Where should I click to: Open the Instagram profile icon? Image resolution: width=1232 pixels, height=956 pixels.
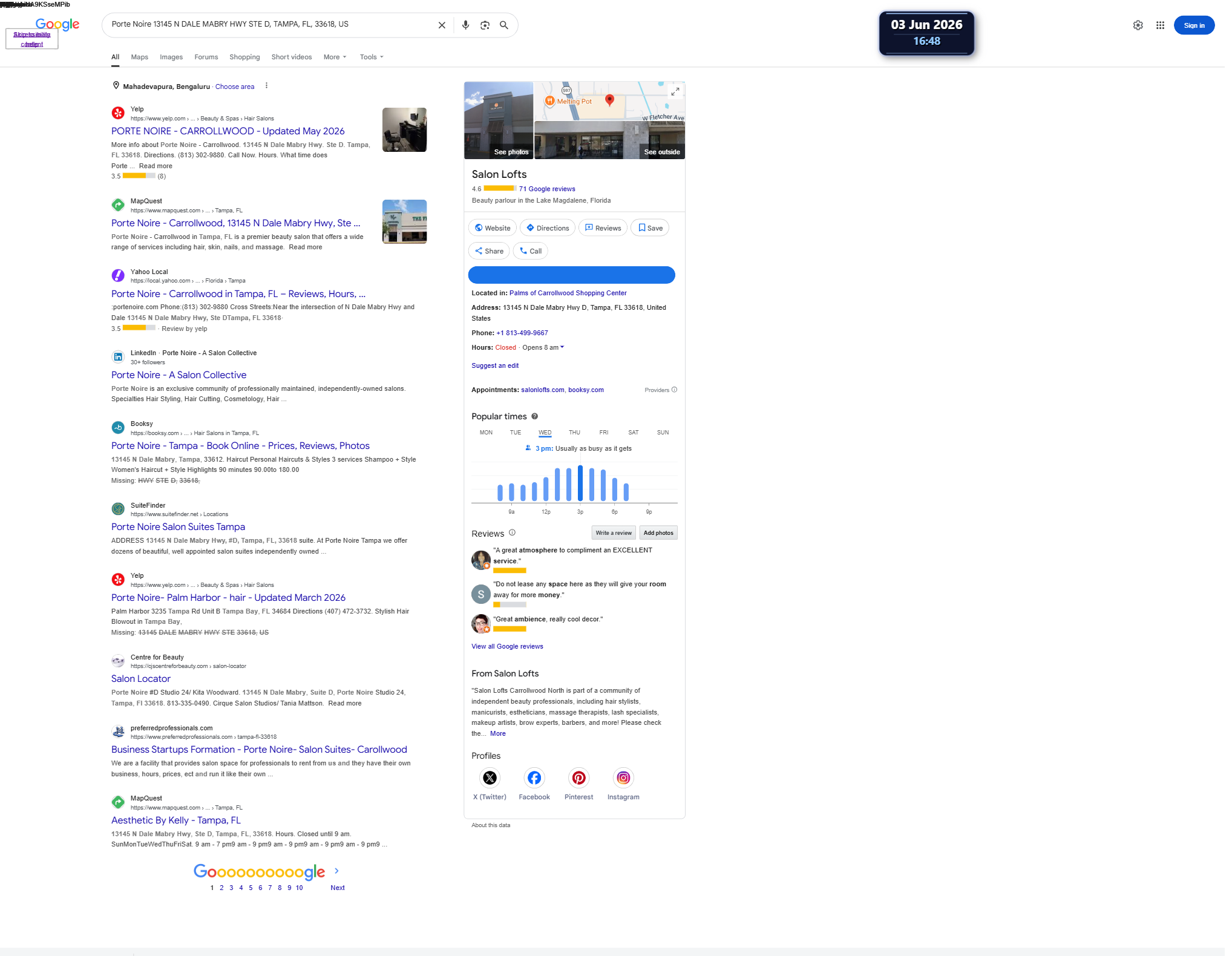coord(623,778)
